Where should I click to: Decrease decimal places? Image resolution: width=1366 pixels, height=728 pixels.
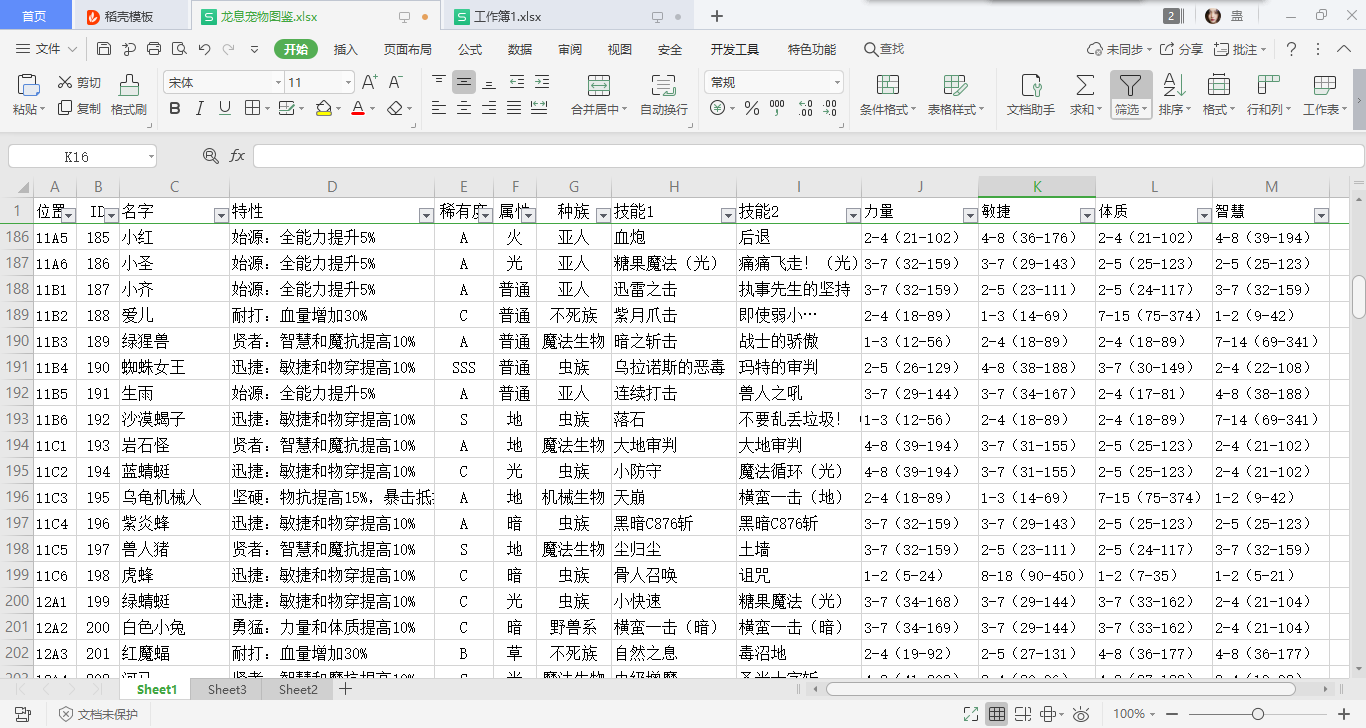click(x=831, y=108)
